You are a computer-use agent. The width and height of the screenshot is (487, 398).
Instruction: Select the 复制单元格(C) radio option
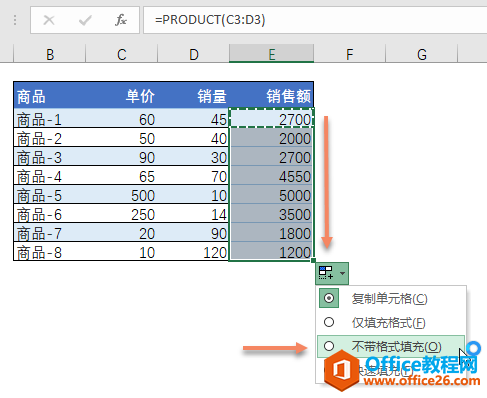pos(390,298)
